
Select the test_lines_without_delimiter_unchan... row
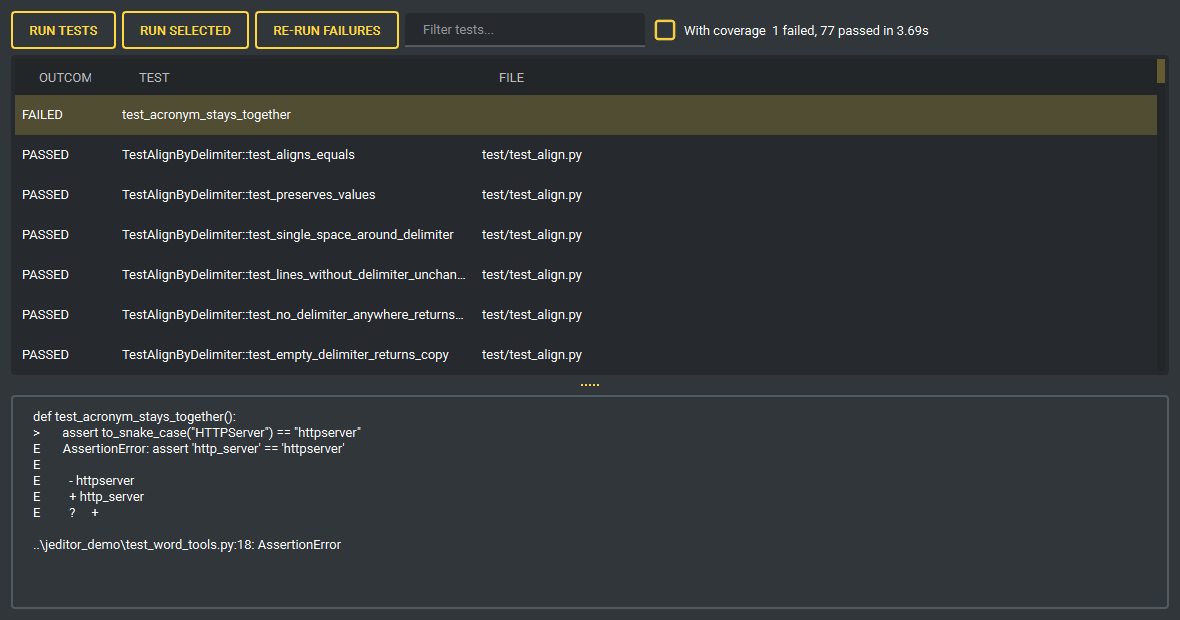pyautogui.click(x=585, y=275)
